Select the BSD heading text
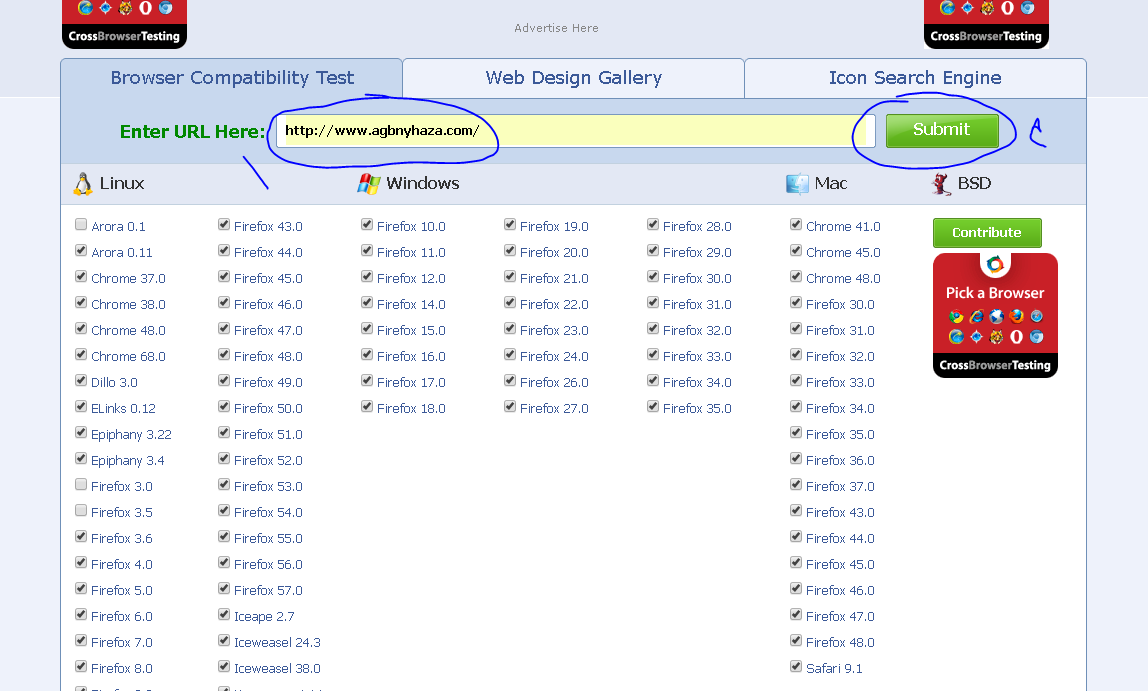This screenshot has width=1148, height=691. (x=974, y=183)
